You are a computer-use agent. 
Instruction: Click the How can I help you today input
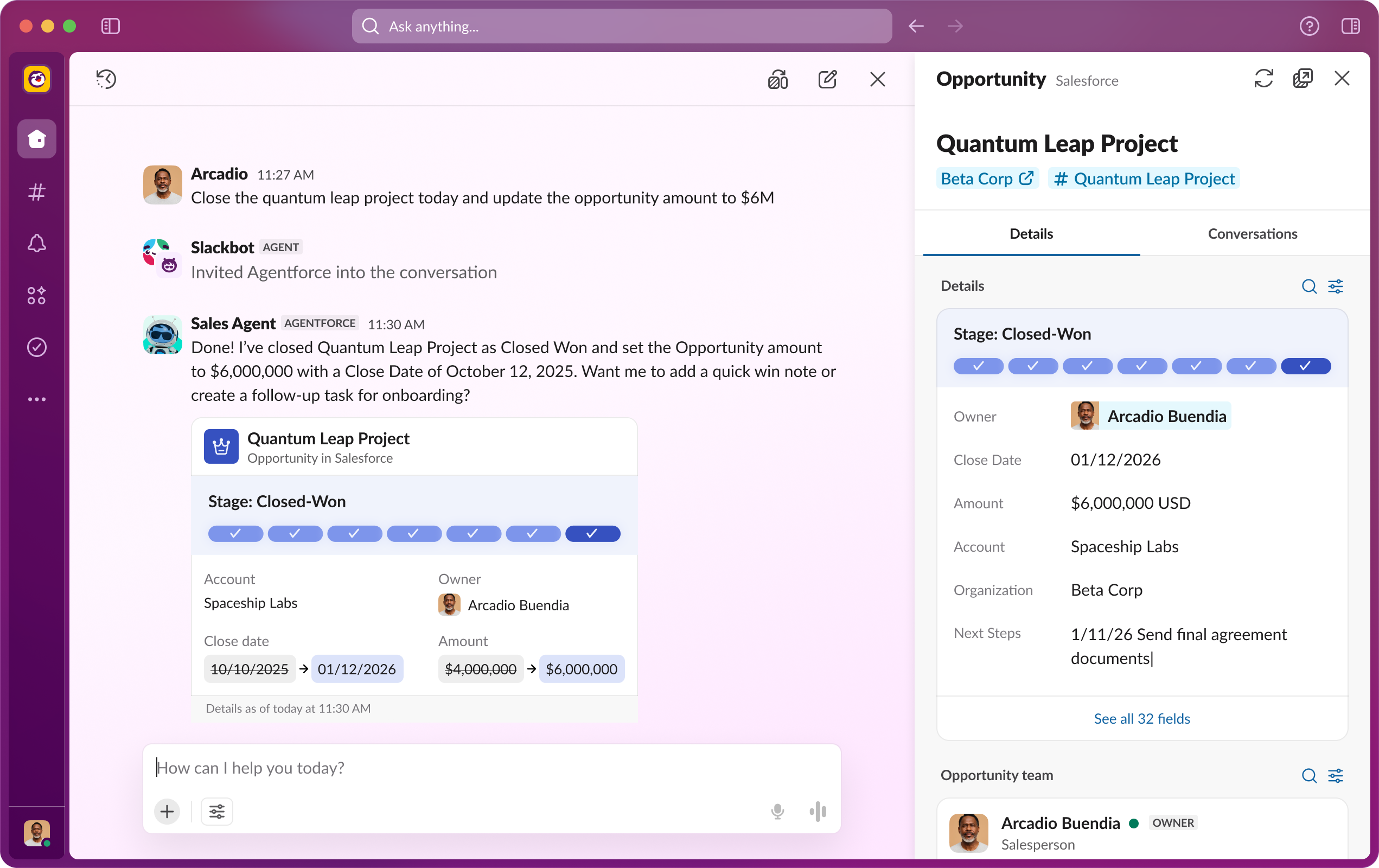tap(491, 768)
